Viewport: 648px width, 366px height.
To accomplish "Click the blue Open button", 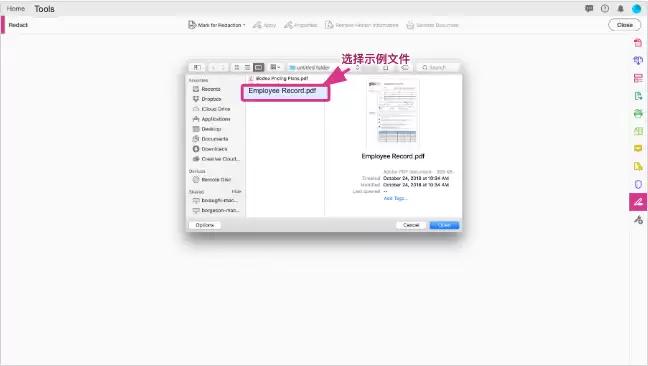I will point(444,225).
